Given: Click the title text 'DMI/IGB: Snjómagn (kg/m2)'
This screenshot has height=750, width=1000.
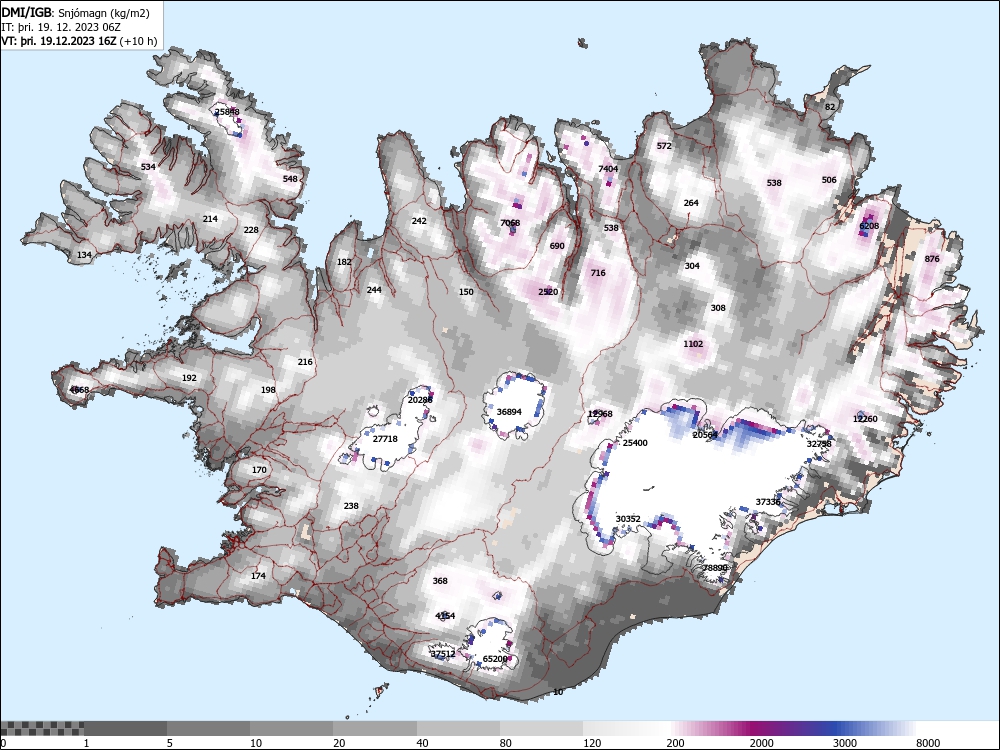Looking at the screenshot, I should 75,13.
